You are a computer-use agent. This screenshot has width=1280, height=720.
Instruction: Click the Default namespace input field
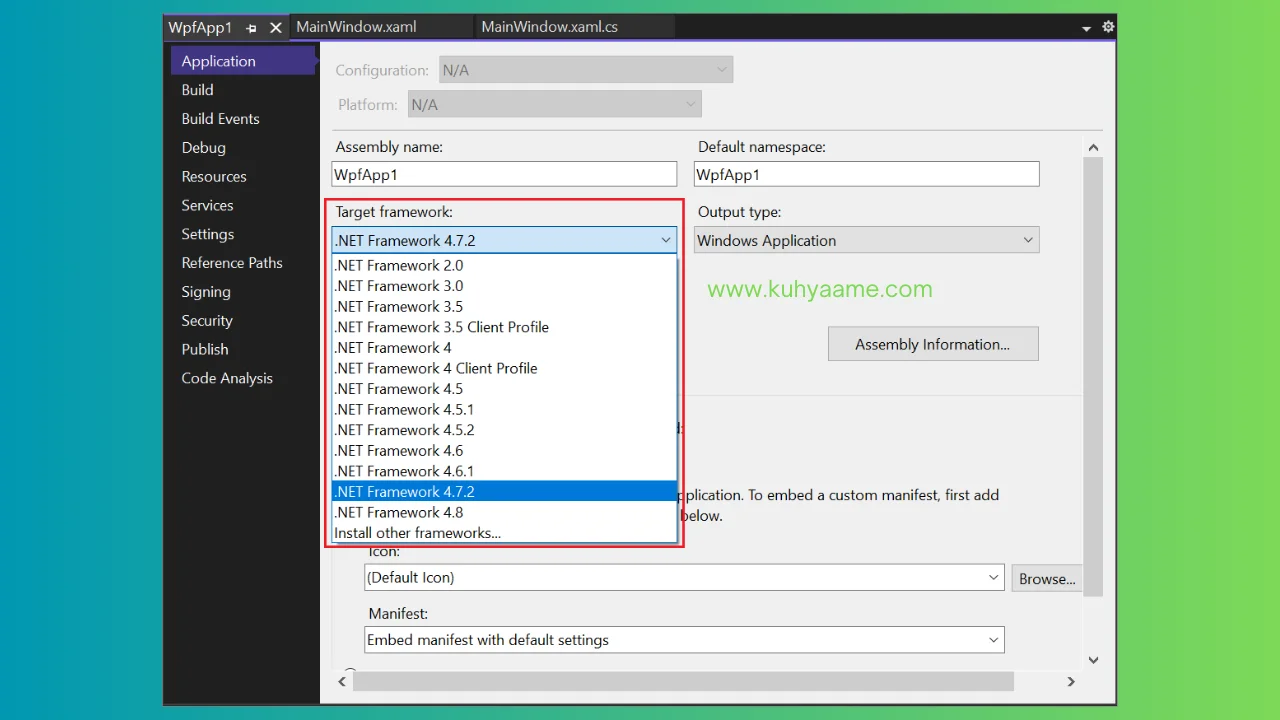click(867, 174)
